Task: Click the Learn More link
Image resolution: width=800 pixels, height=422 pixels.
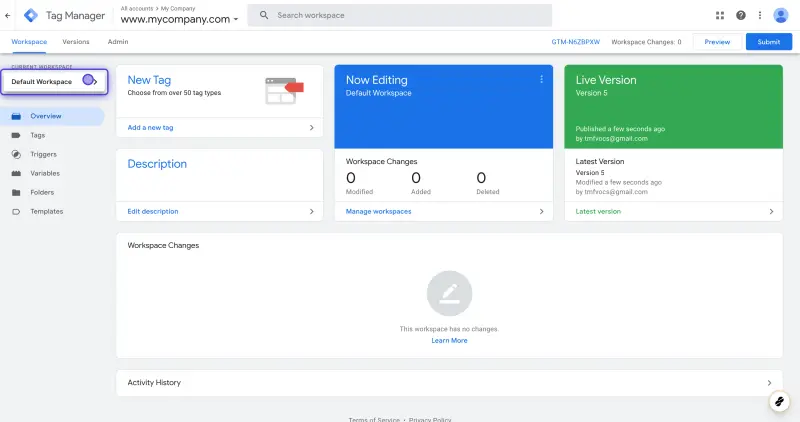Action: 449,340
